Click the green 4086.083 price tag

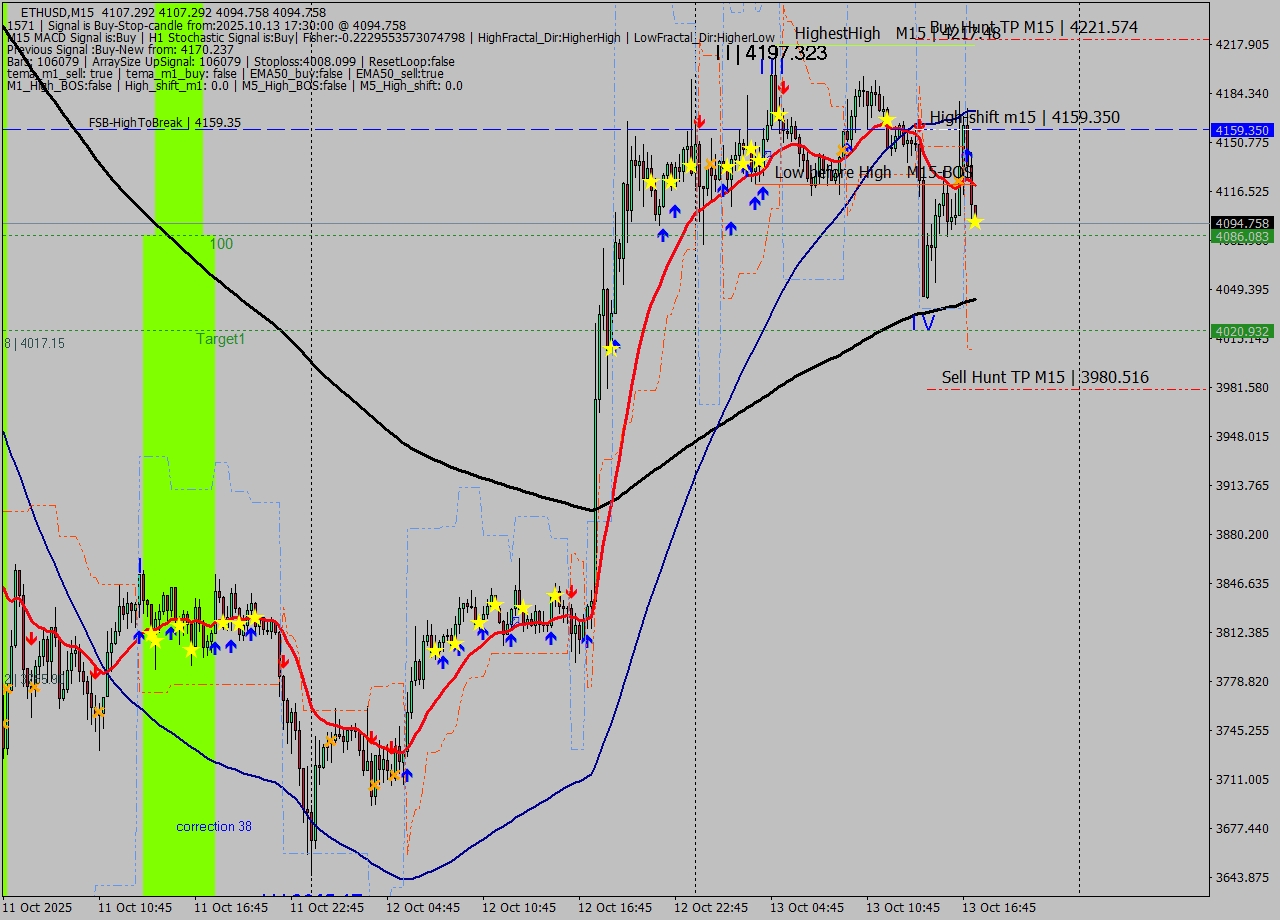coord(1241,237)
